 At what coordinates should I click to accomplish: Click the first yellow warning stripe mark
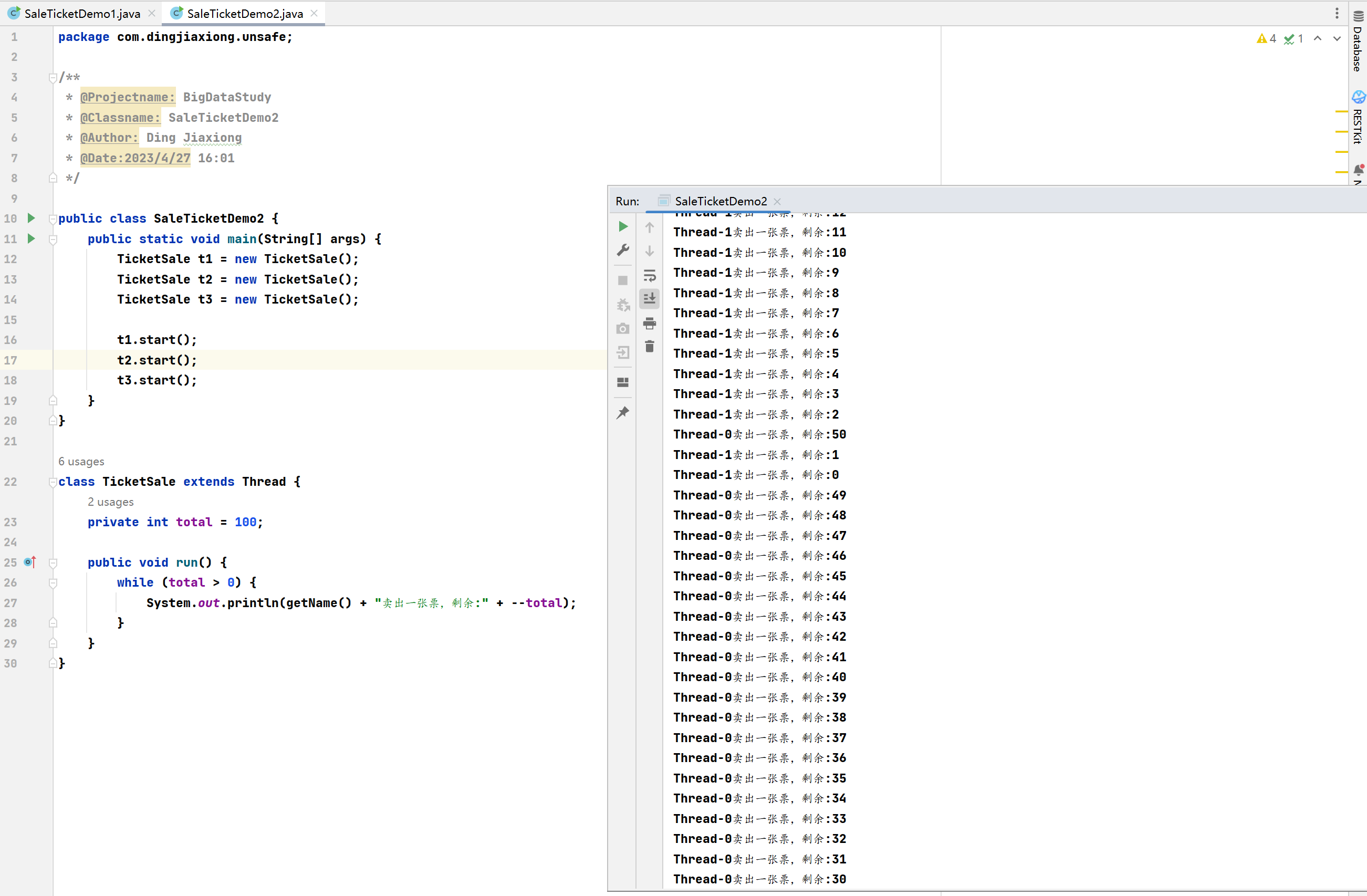(x=1341, y=111)
